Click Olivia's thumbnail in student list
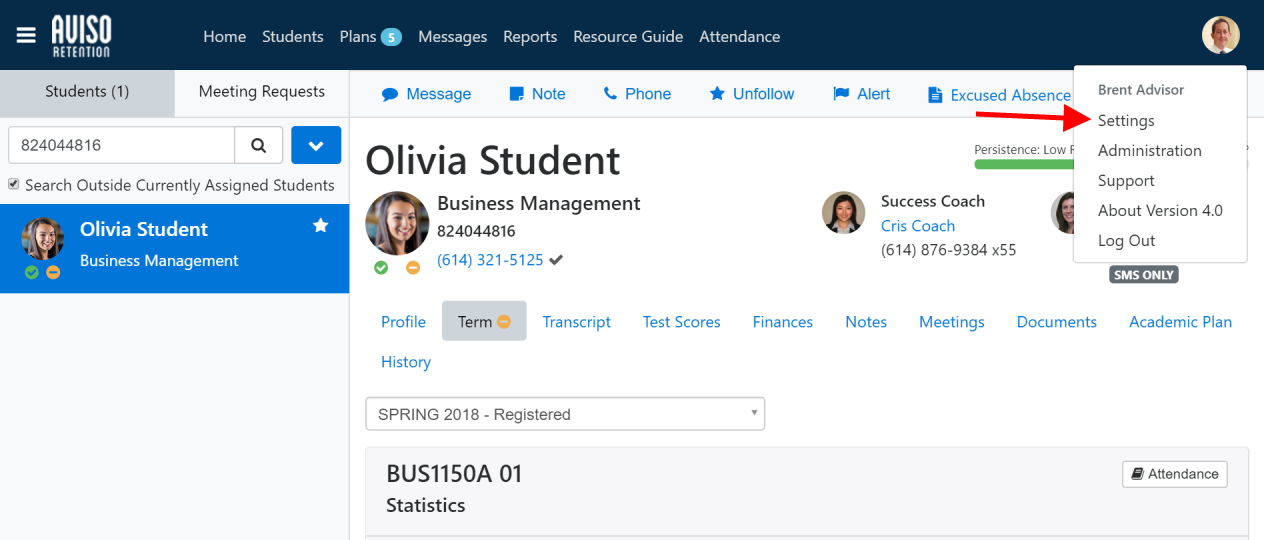Image resolution: width=1264 pixels, height=540 pixels. pos(43,238)
